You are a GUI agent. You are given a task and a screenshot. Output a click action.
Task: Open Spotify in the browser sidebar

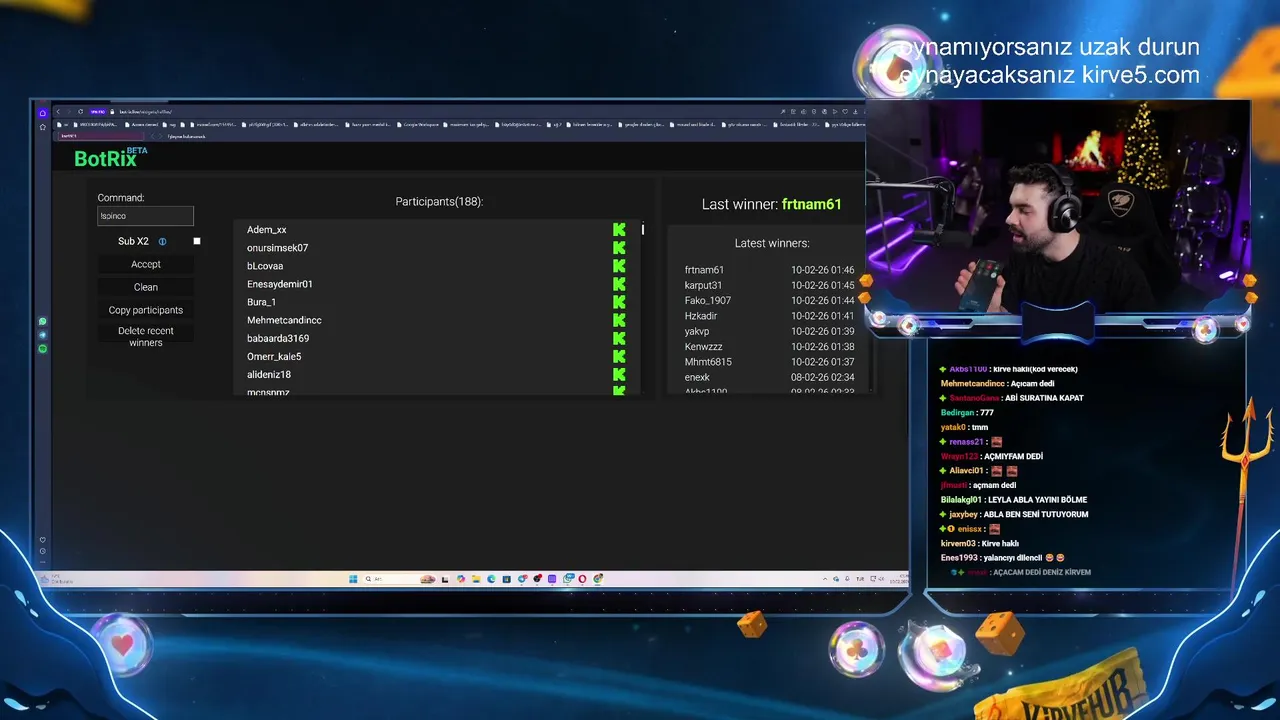click(x=42, y=348)
